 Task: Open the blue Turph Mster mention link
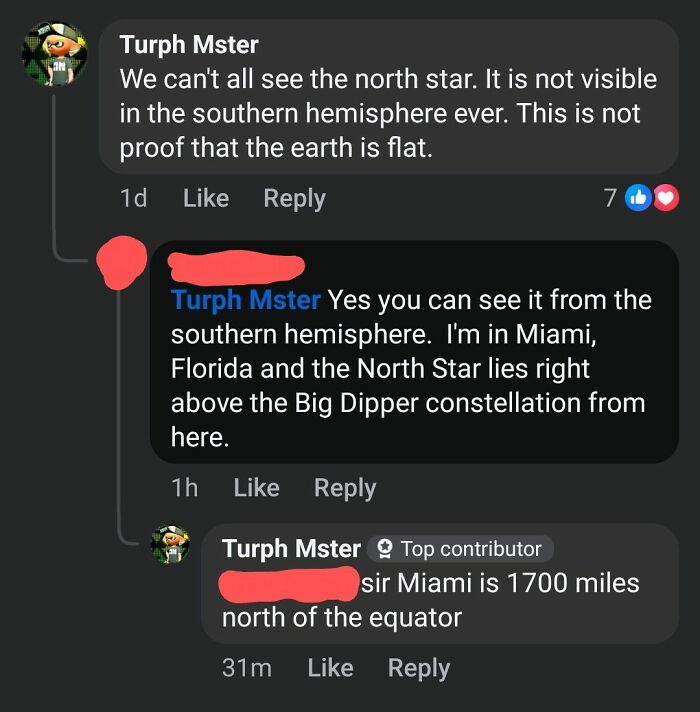[x=246, y=300]
